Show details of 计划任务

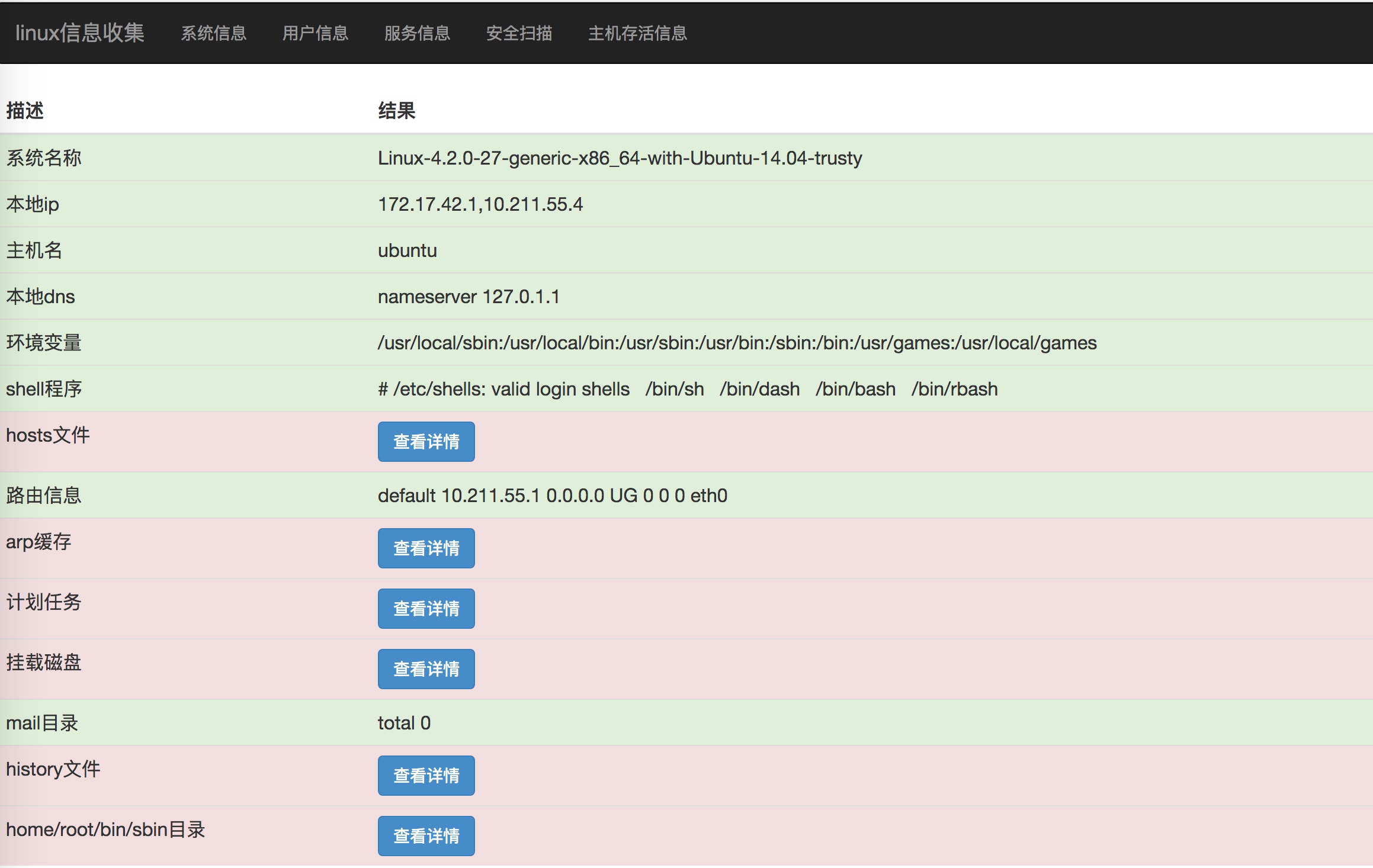pos(426,609)
